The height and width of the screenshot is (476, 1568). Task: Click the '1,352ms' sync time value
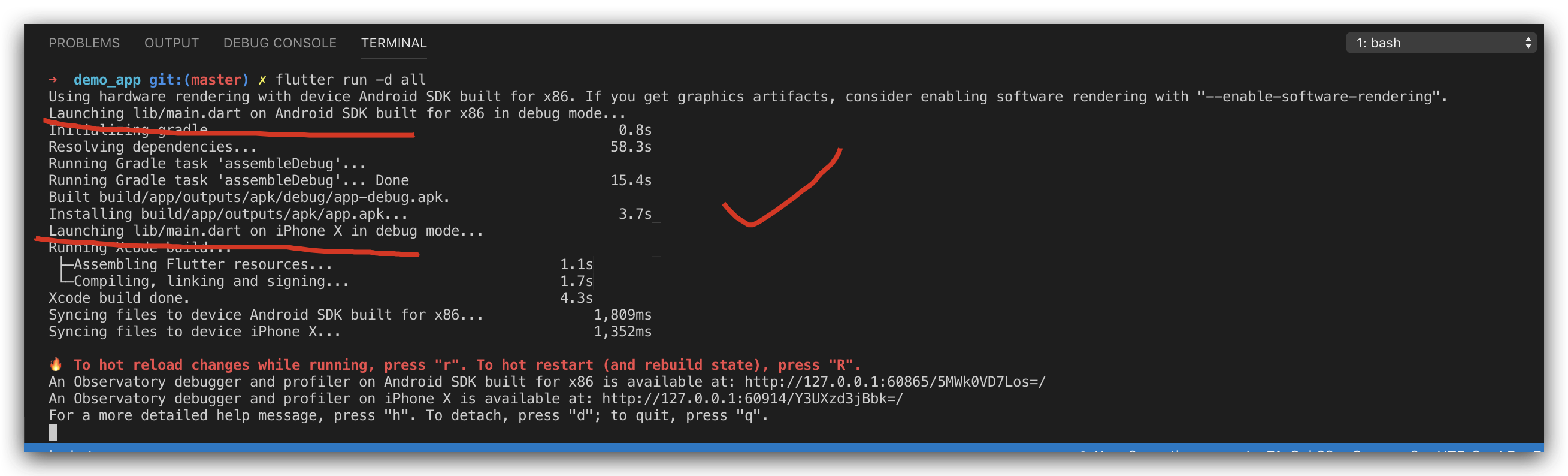(623, 332)
